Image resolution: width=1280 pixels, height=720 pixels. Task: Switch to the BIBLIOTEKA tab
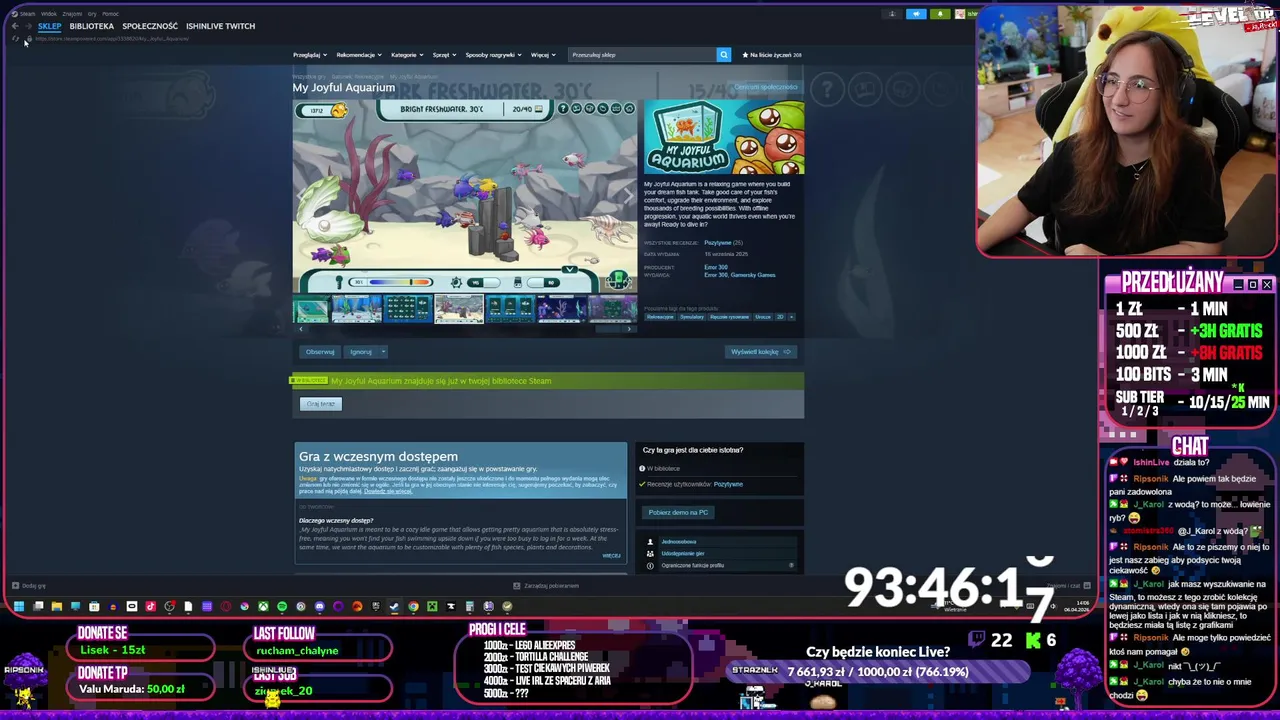[x=92, y=26]
